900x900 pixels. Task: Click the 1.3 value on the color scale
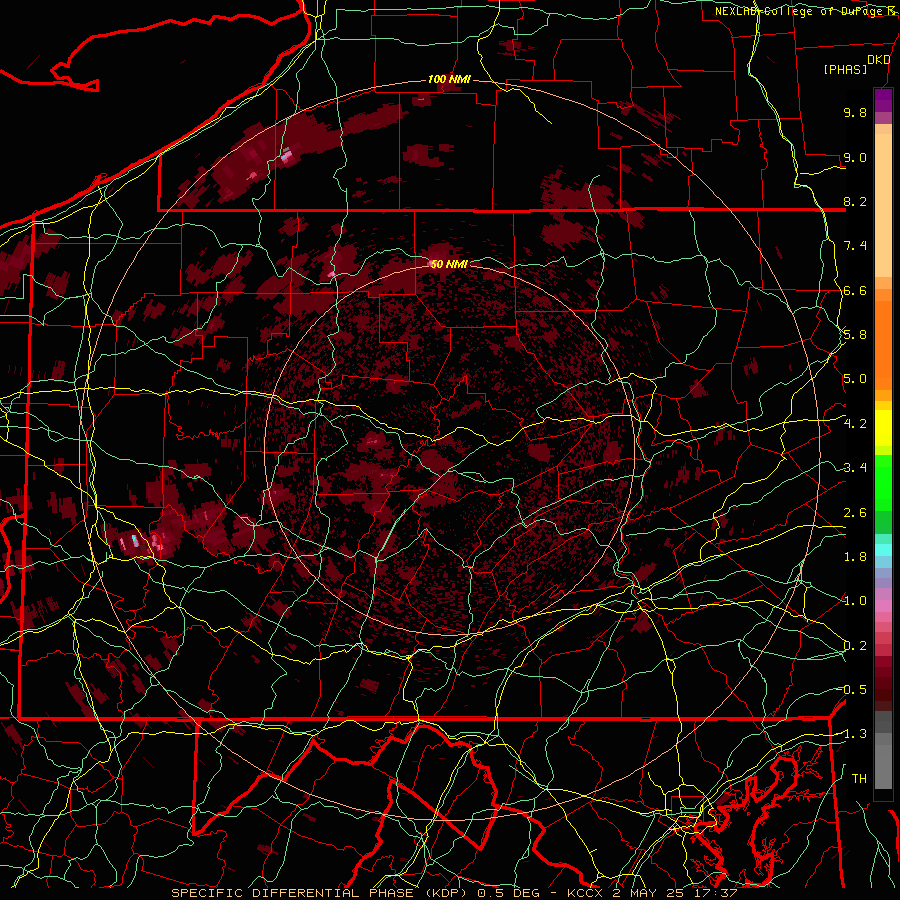point(855,734)
